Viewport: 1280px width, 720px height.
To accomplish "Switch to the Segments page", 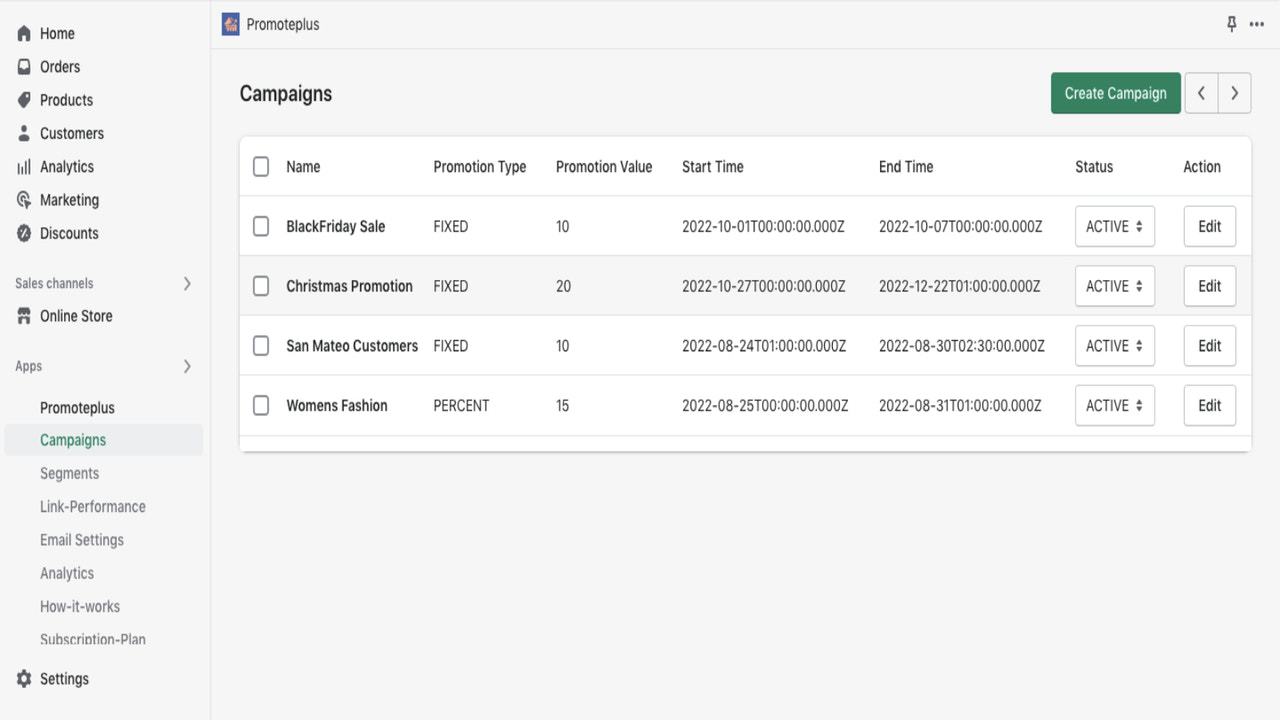I will (x=70, y=473).
